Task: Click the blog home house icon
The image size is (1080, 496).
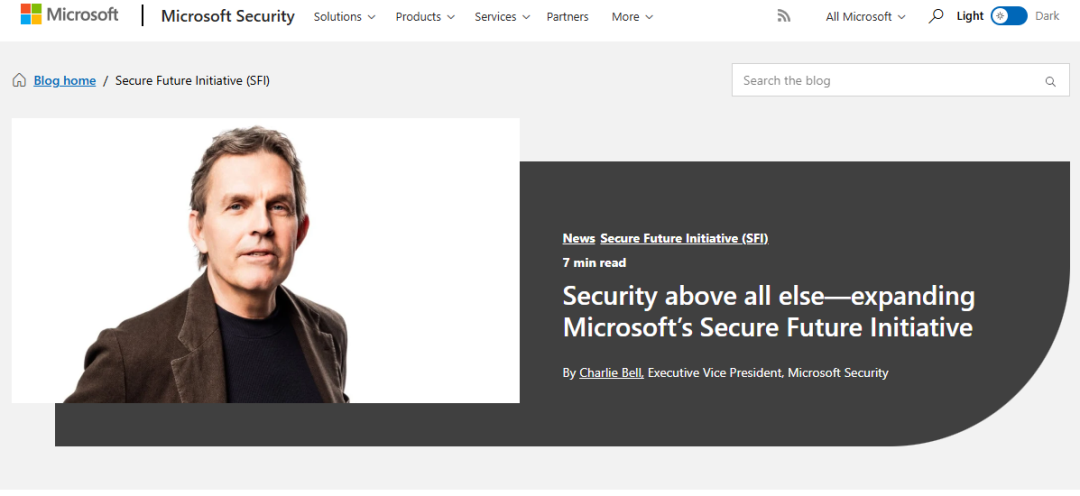Action: coord(19,81)
